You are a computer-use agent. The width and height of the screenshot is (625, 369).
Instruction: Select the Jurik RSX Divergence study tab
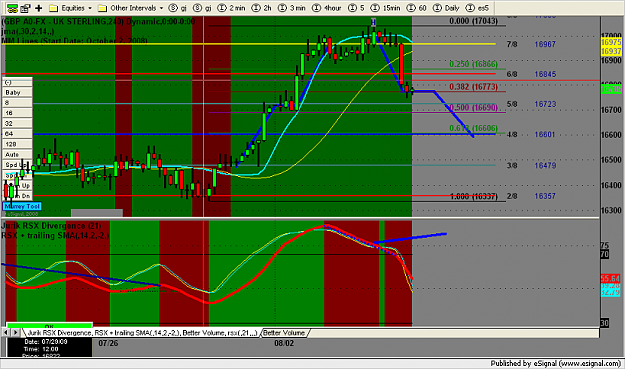(x=142, y=333)
